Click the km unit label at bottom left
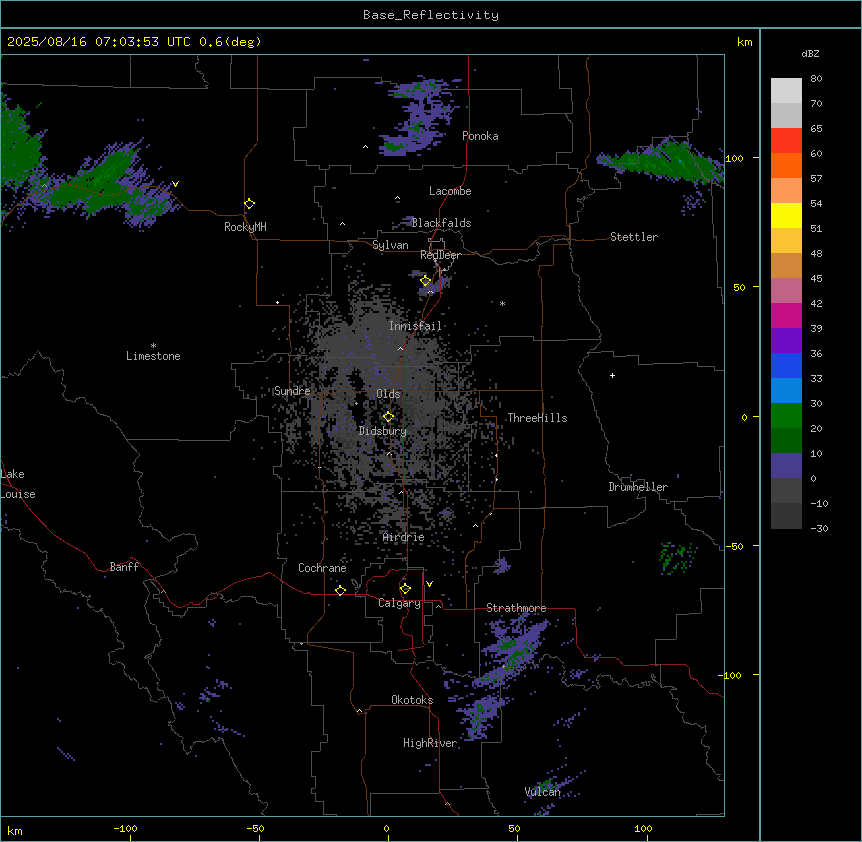The height and width of the screenshot is (842, 862). tap(15, 830)
